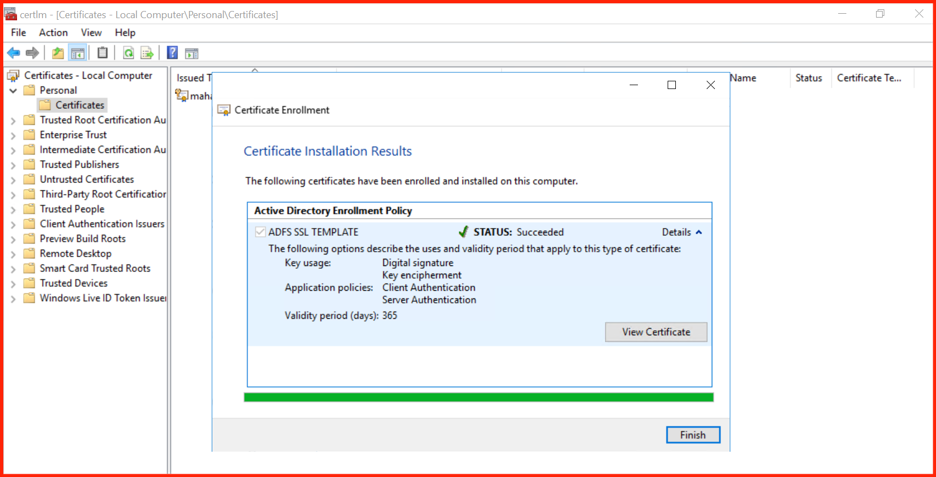
Task: Maximize the Certificate Enrollment dialog
Action: point(672,85)
